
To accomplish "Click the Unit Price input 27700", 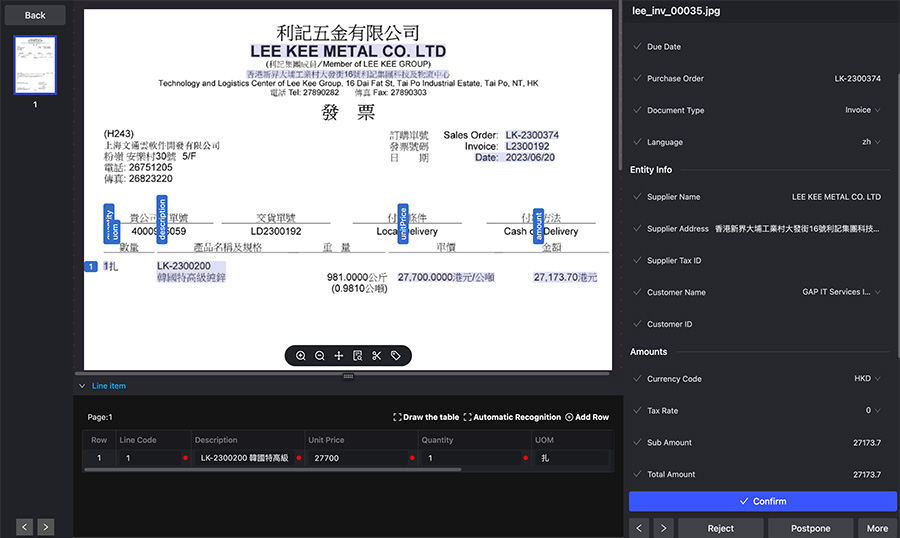I will coord(358,458).
